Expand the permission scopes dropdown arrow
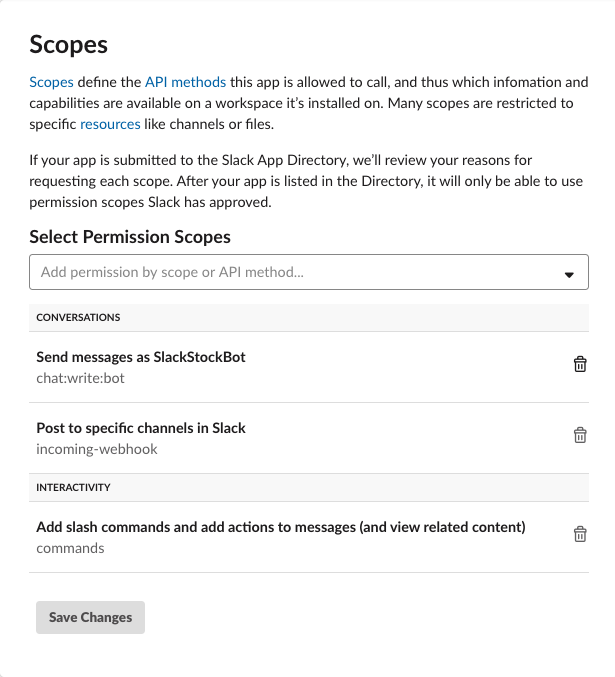 (569, 275)
